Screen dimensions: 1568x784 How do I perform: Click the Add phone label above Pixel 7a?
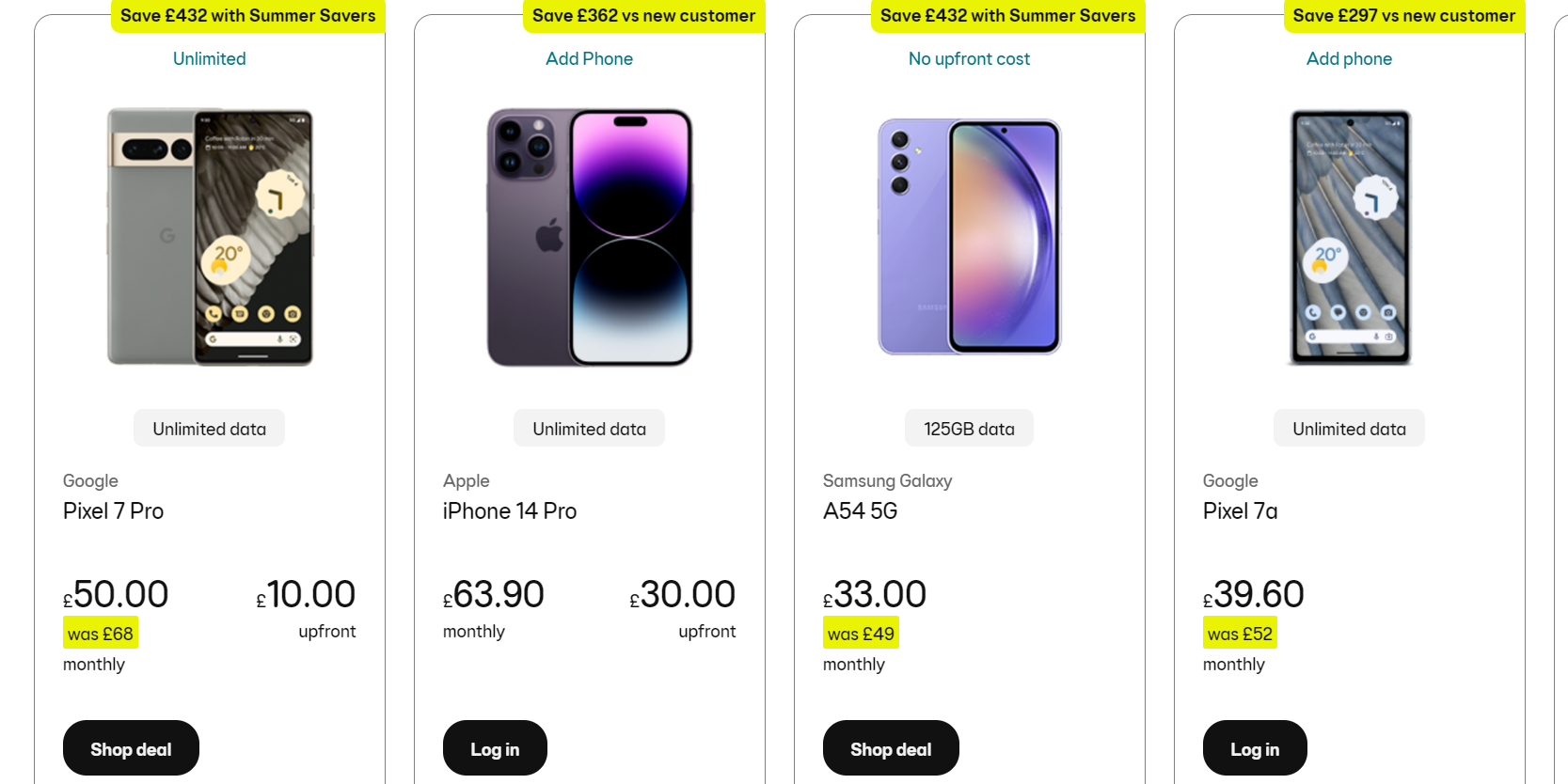coord(1350,58)
